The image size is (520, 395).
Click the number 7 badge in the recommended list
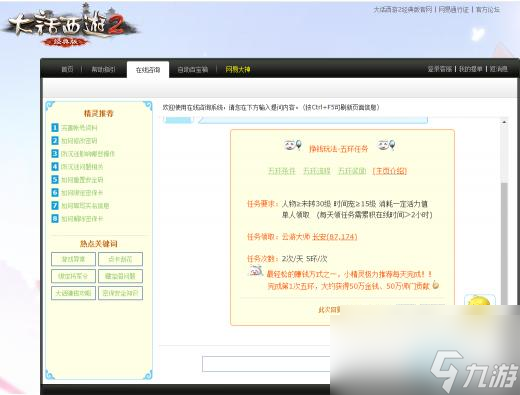coord(55,206)
